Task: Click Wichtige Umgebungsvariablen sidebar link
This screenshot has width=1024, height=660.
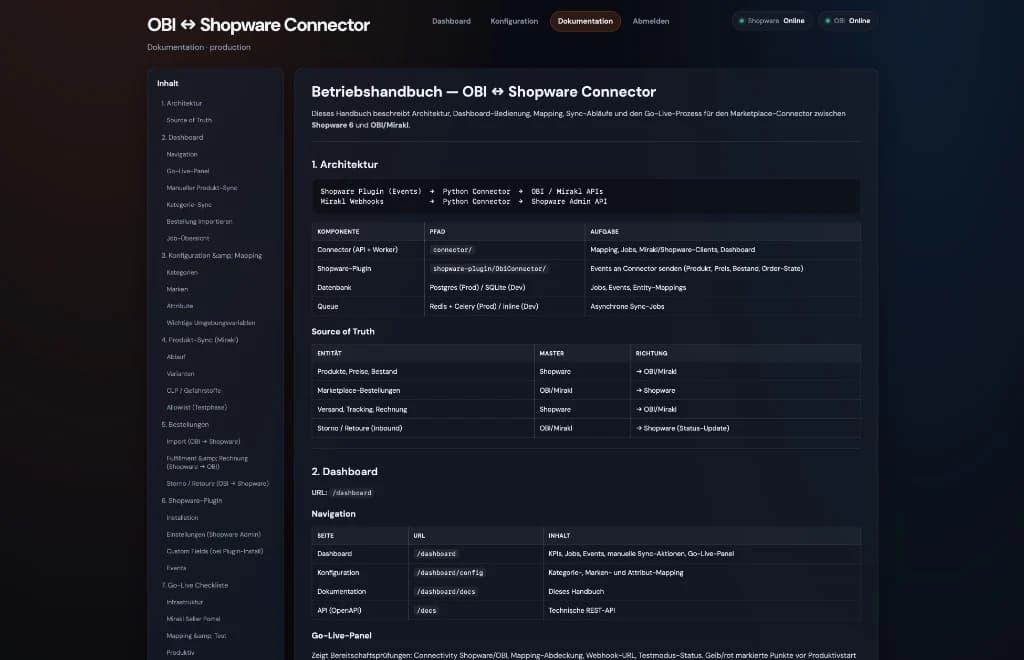Action: (210, 323)
